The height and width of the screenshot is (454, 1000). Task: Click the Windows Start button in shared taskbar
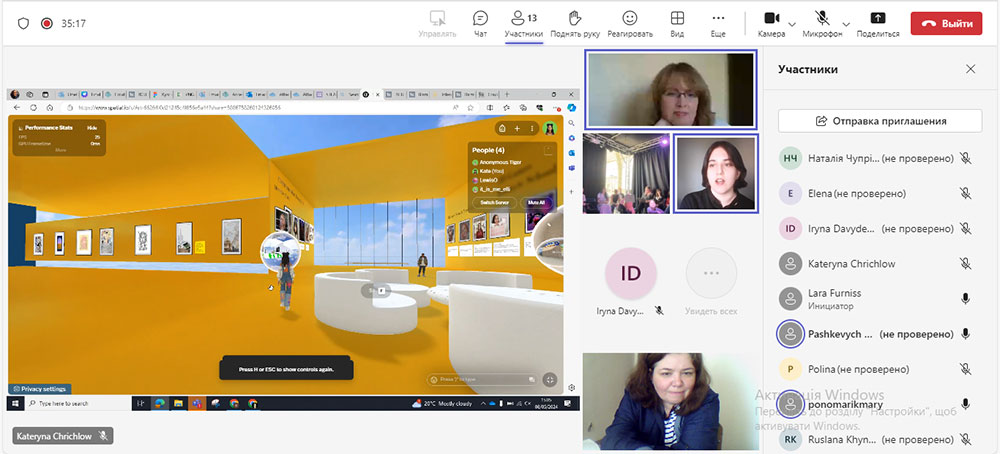15,403
